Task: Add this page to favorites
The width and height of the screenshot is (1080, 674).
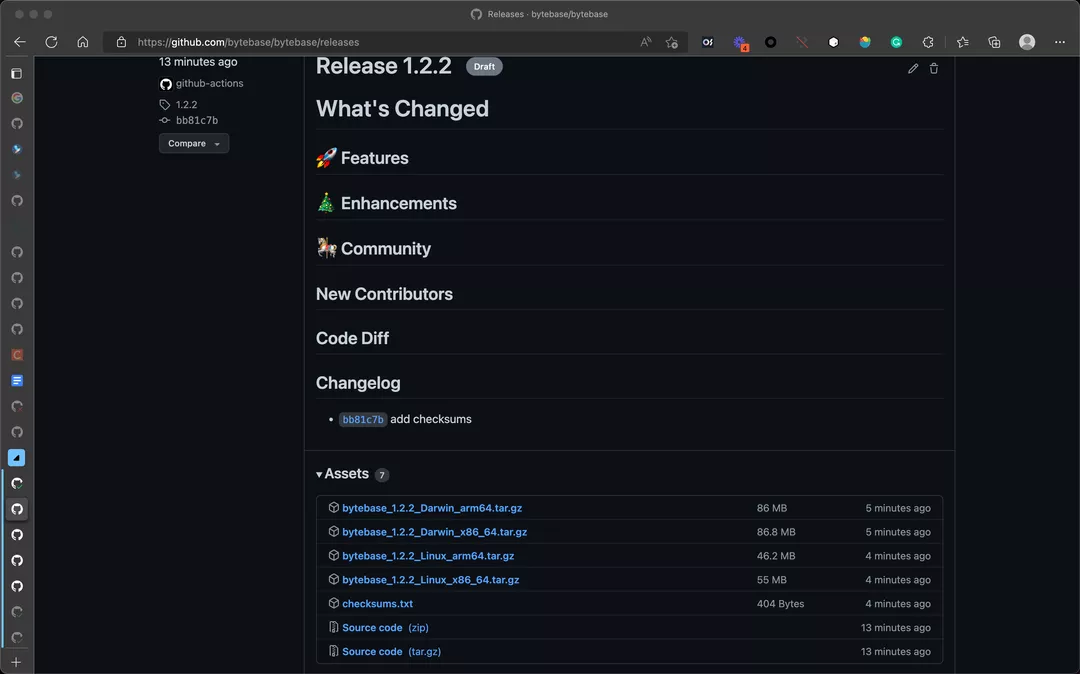Action: point(672,42)
